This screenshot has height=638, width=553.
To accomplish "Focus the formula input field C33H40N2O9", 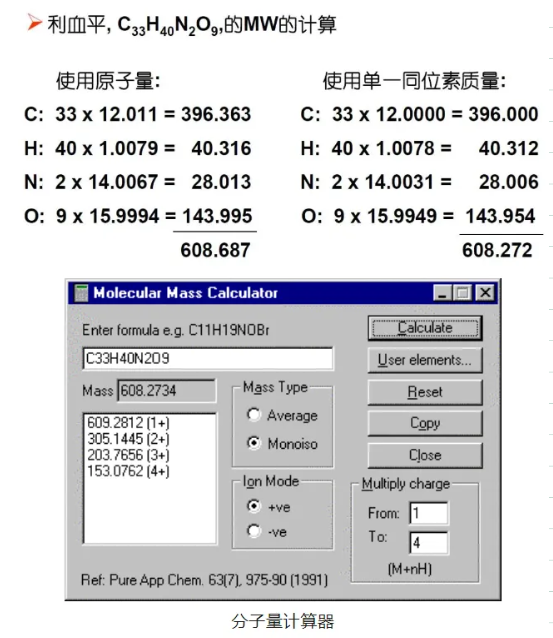I will pyautogui.click(x=208, y=358).
